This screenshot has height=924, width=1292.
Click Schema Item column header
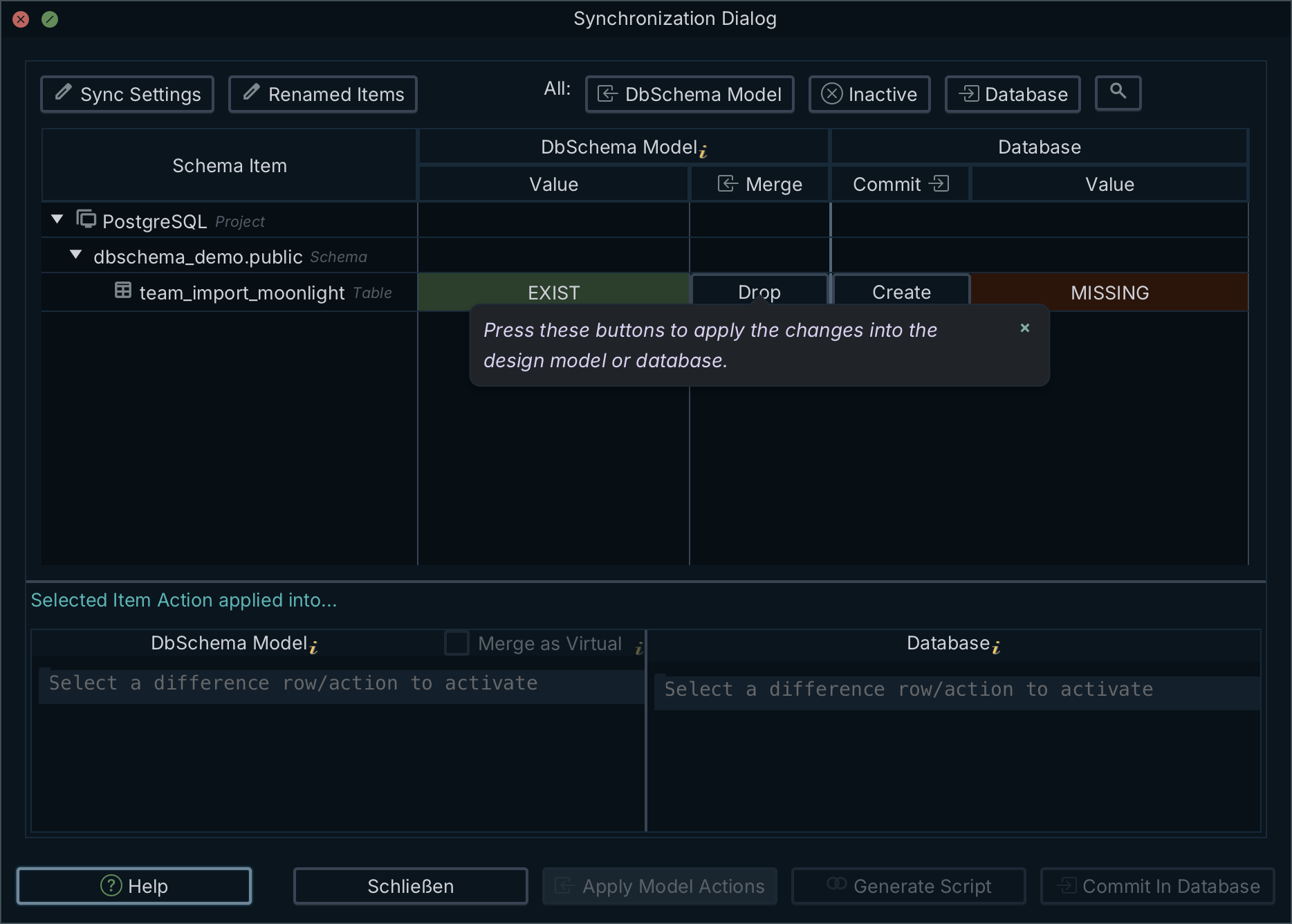[x=230, y=165]
